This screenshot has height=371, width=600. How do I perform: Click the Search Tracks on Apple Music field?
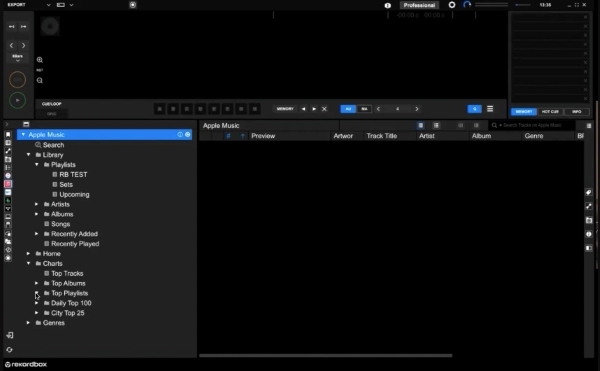[x=533, y=125]
